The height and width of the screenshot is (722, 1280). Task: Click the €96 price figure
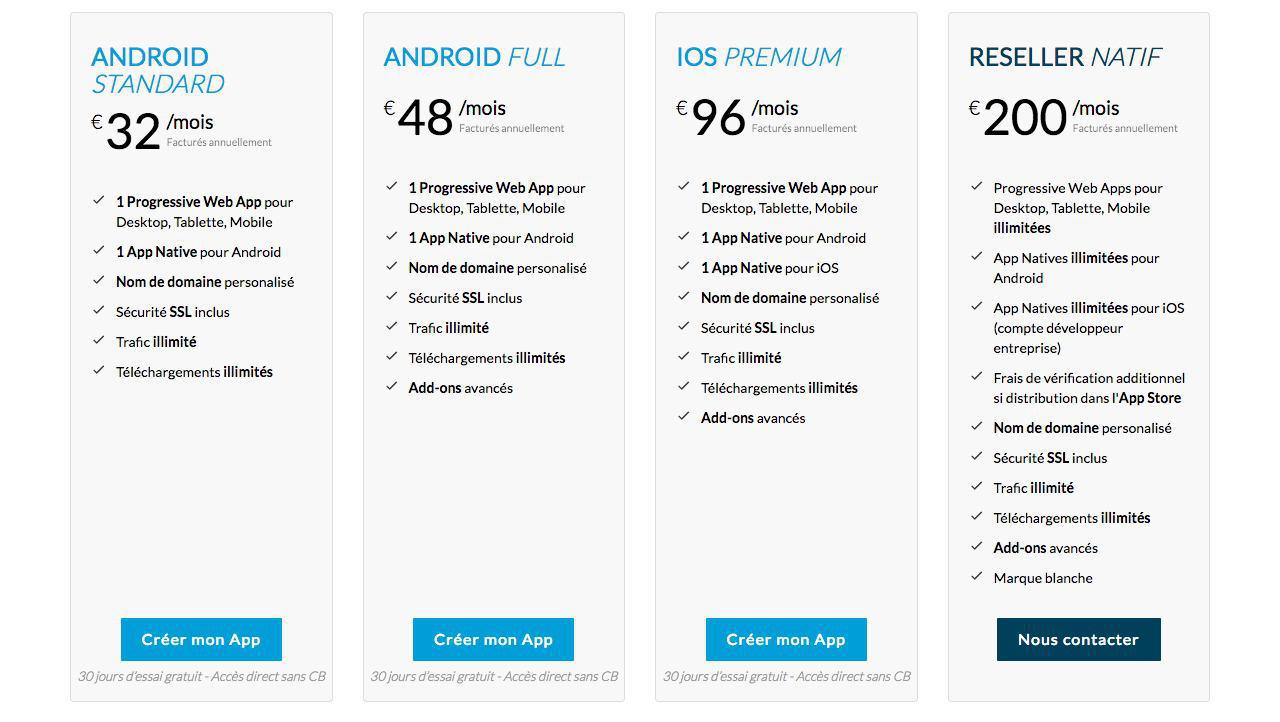pos(717,119)
